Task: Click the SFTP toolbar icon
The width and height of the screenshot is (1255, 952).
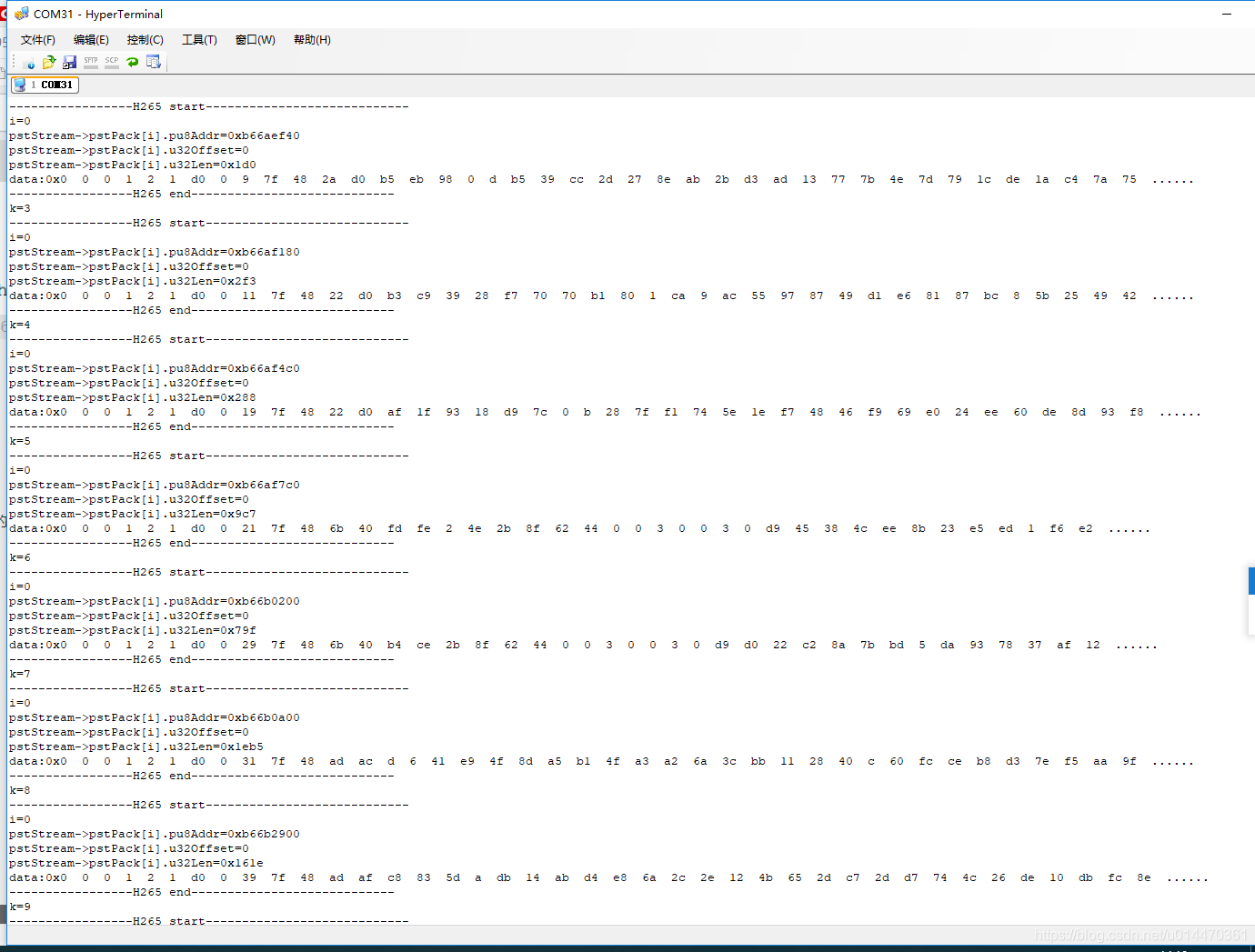Action: click(91, 62)
